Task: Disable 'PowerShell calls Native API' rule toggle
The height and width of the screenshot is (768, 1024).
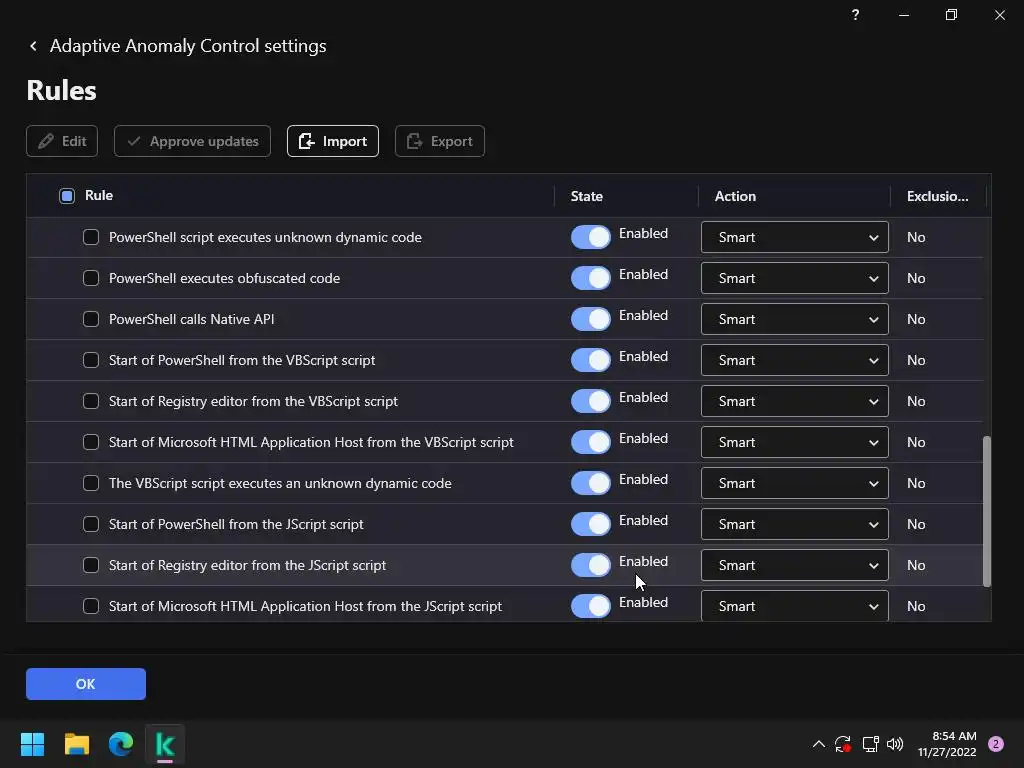Action: (590, 319)
